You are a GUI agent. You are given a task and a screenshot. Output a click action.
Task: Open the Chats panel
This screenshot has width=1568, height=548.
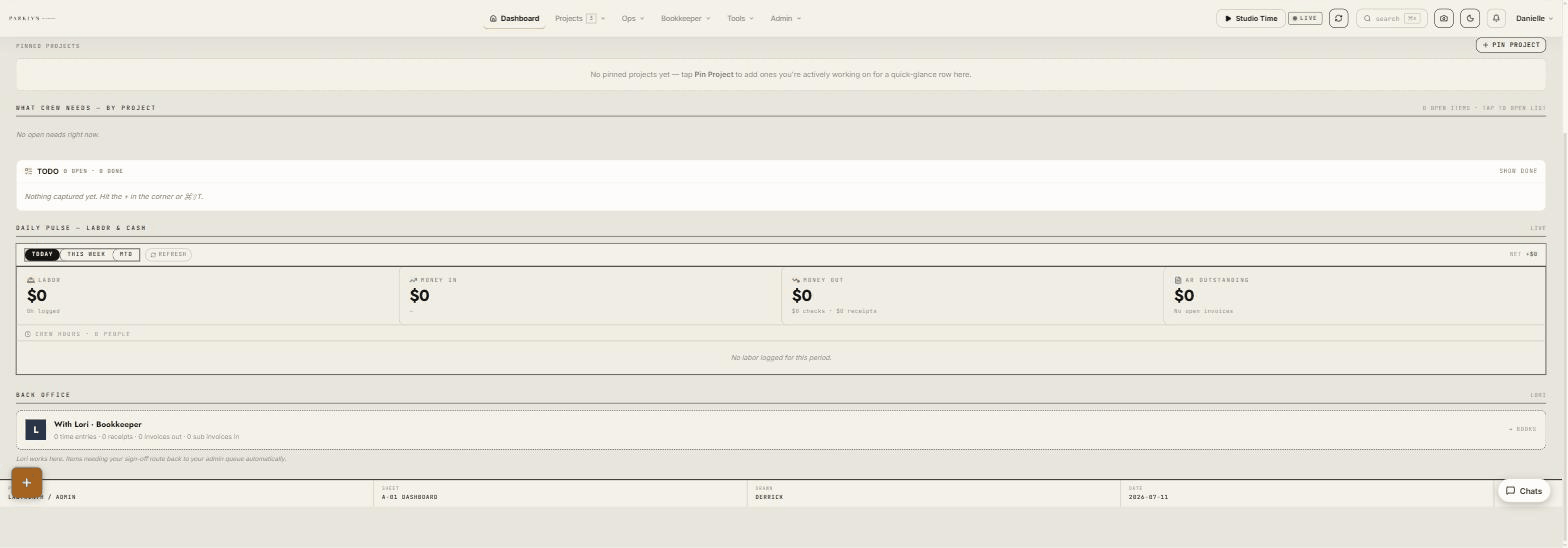1524,491
